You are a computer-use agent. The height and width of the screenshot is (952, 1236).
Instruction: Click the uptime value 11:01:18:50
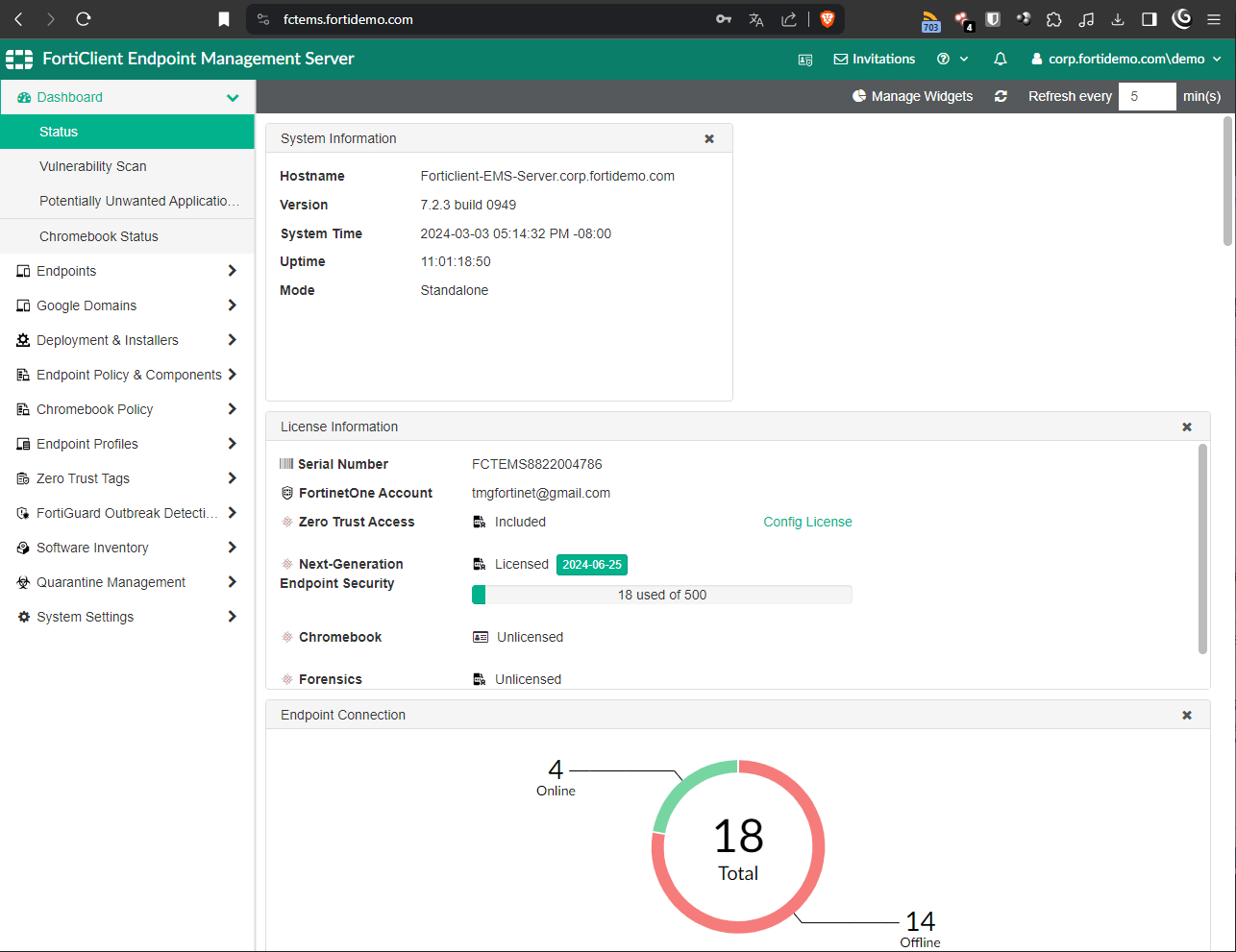pos(456,261)
